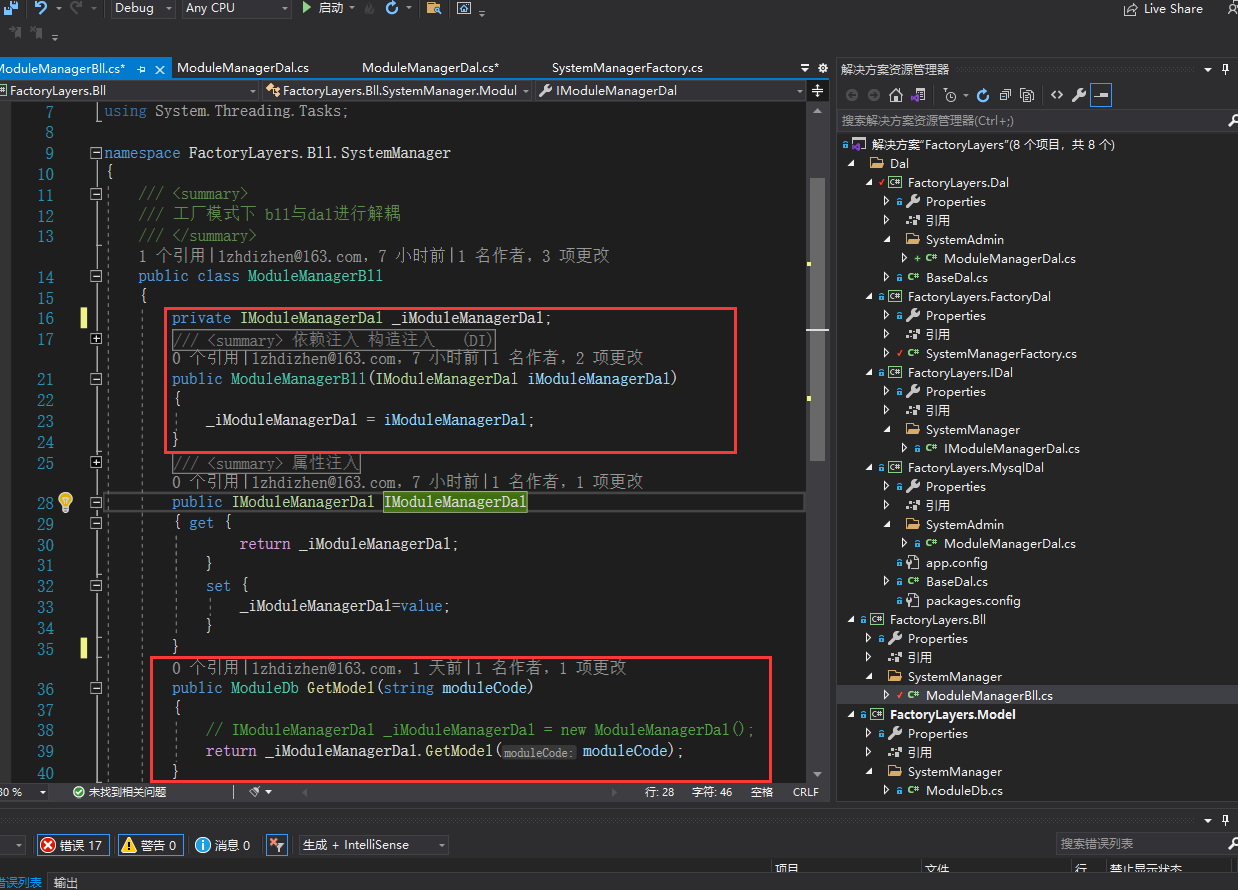
Task: Open the 生成 + IntelliSense dropdown
Action: tap(374, 845)
